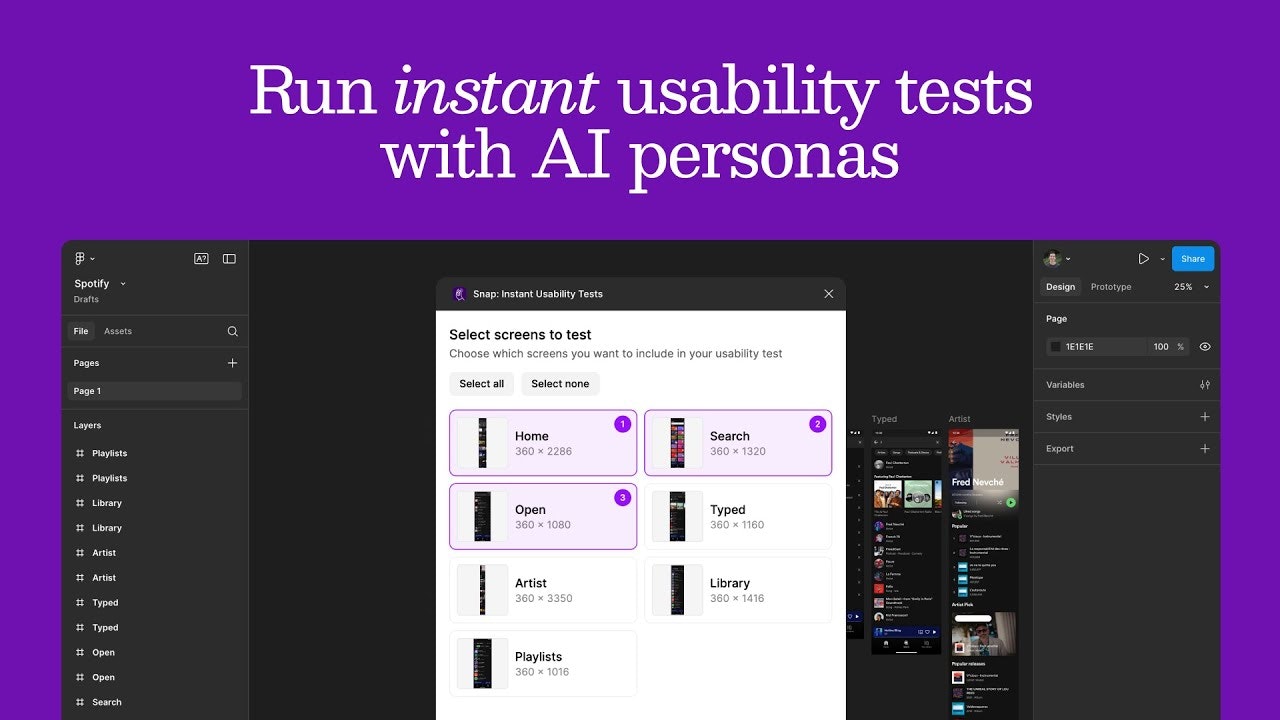Open the 25% zoom dropdown
This screenshot has height=720, width=1280.
coord(1192,287)
